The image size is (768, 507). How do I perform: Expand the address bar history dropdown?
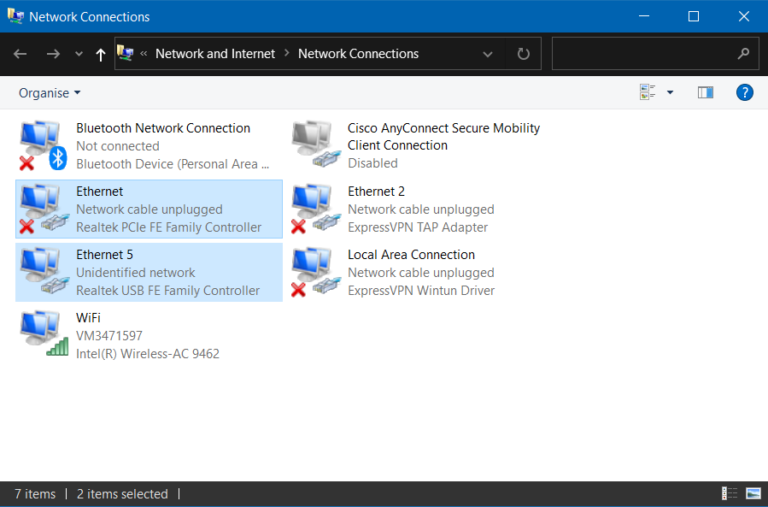pyautogui.click(x=488, y=54)
